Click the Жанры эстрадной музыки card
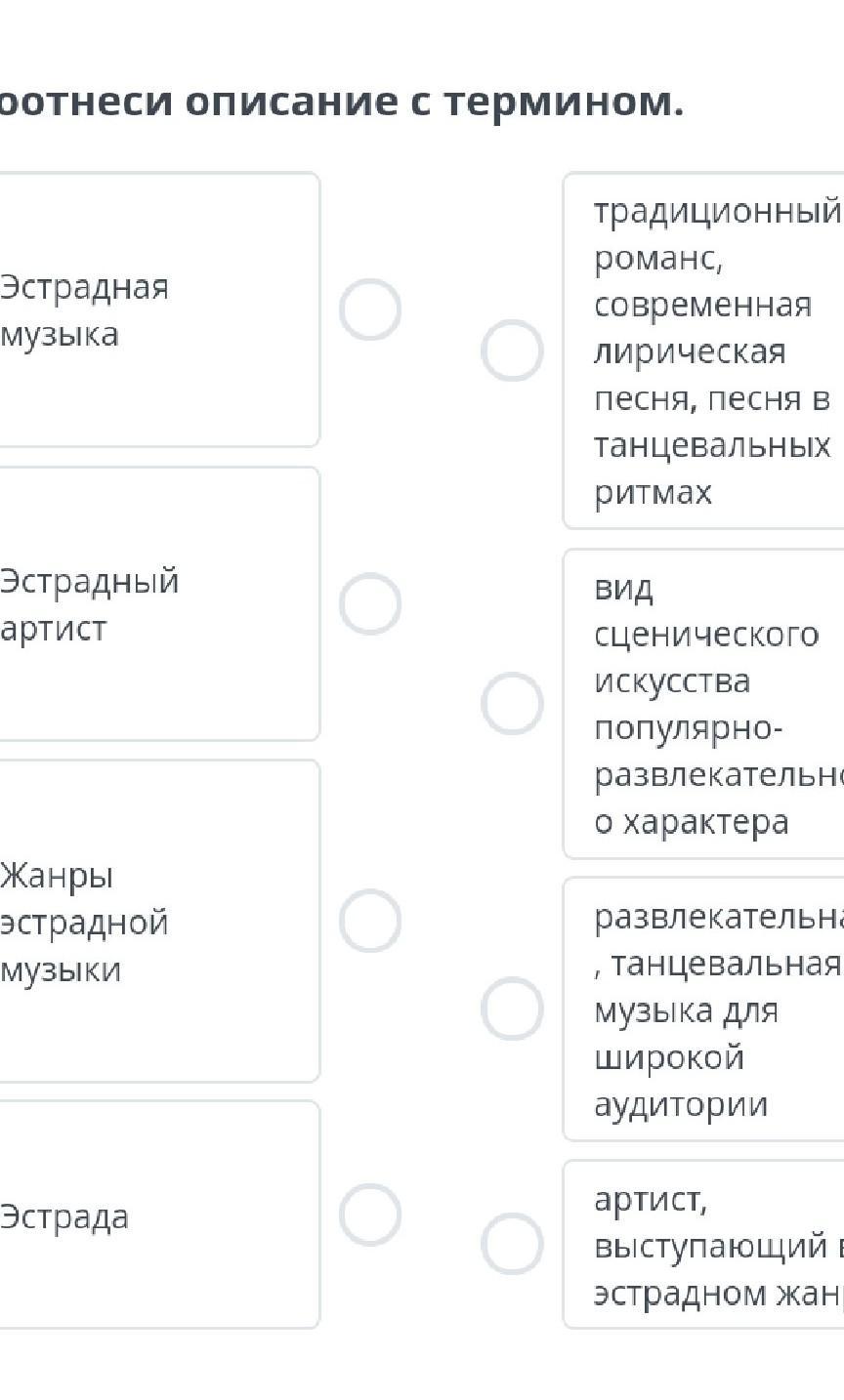 [156, 921]
